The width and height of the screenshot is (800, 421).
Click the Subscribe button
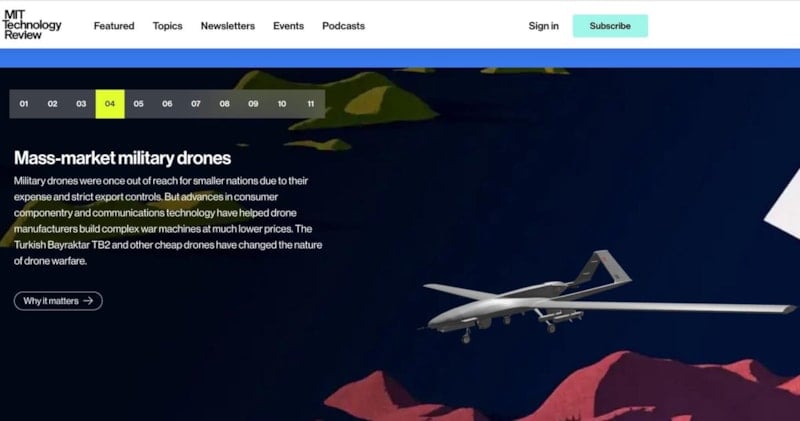click(x=610, y=26)
